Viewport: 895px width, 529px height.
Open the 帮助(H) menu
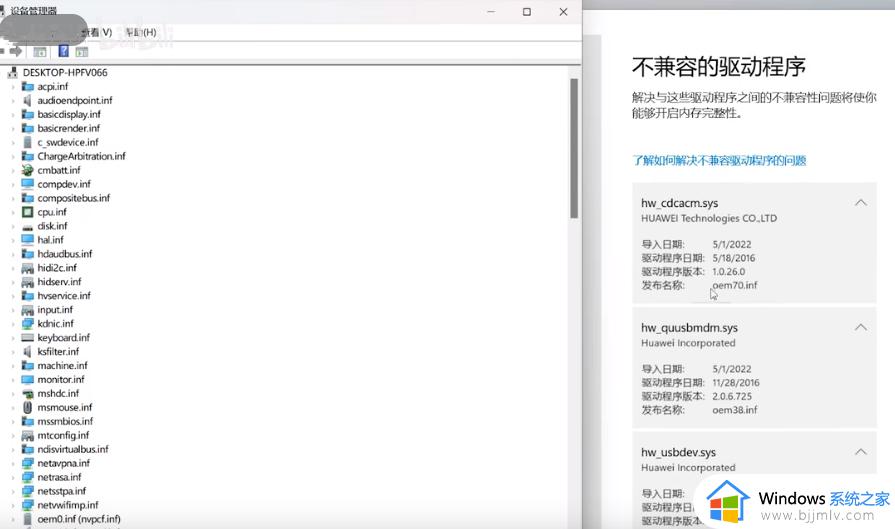[139, 32]
